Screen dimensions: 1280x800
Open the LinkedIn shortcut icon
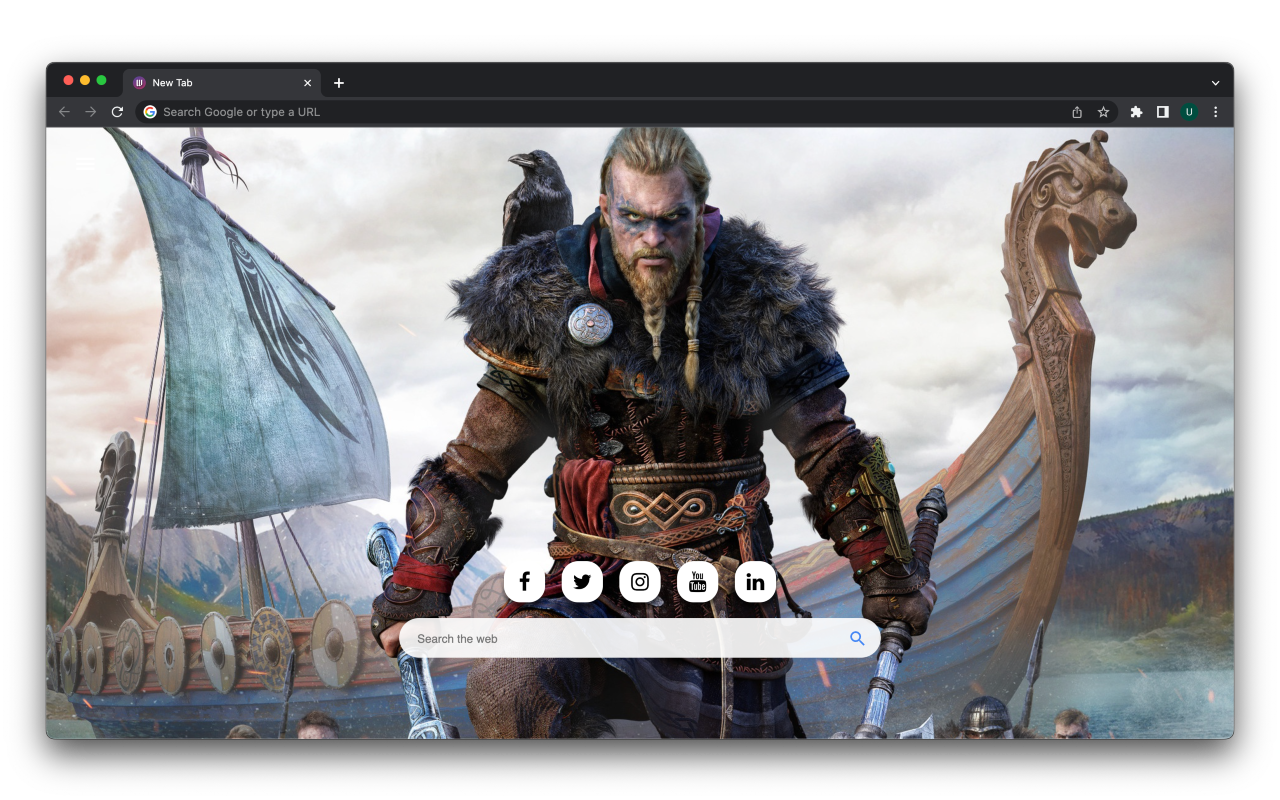tap(755, 582)
